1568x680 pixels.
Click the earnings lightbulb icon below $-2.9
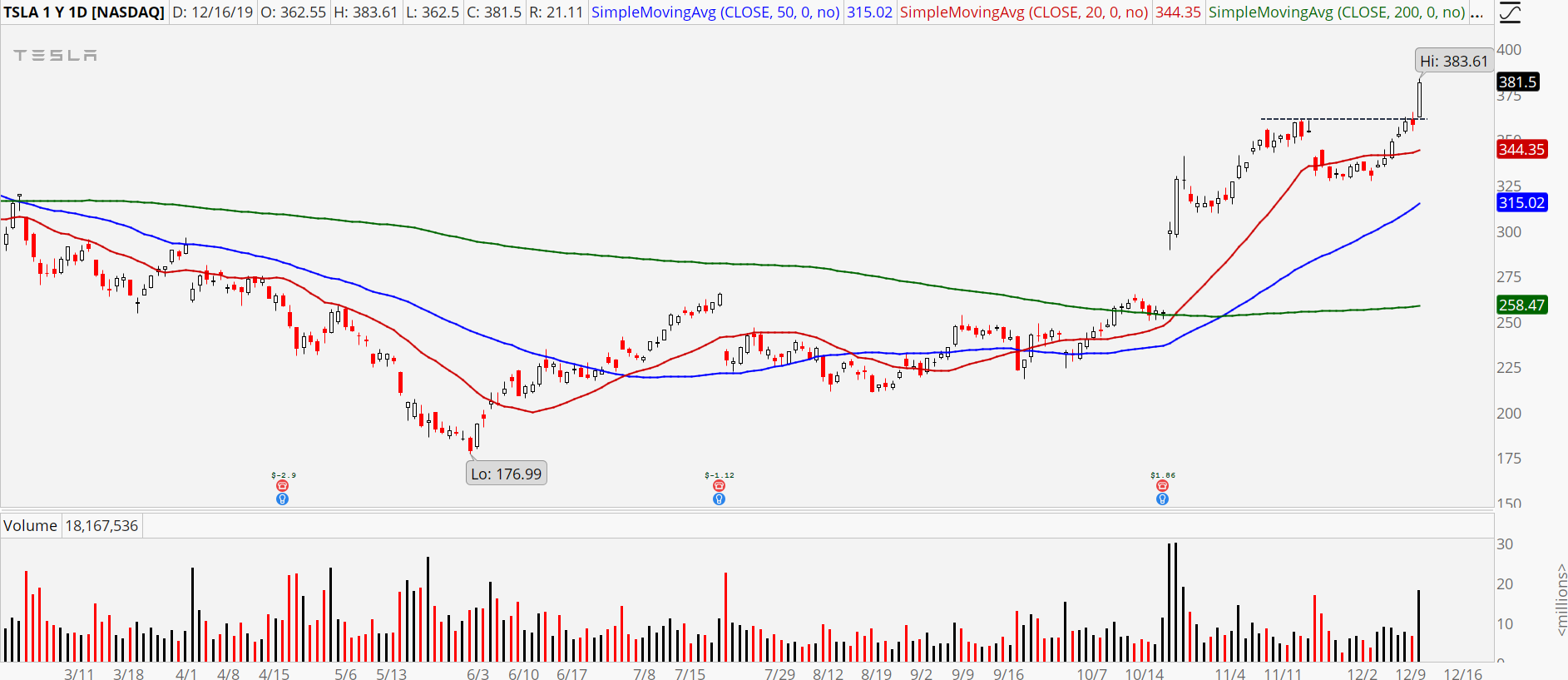point(282,499)
